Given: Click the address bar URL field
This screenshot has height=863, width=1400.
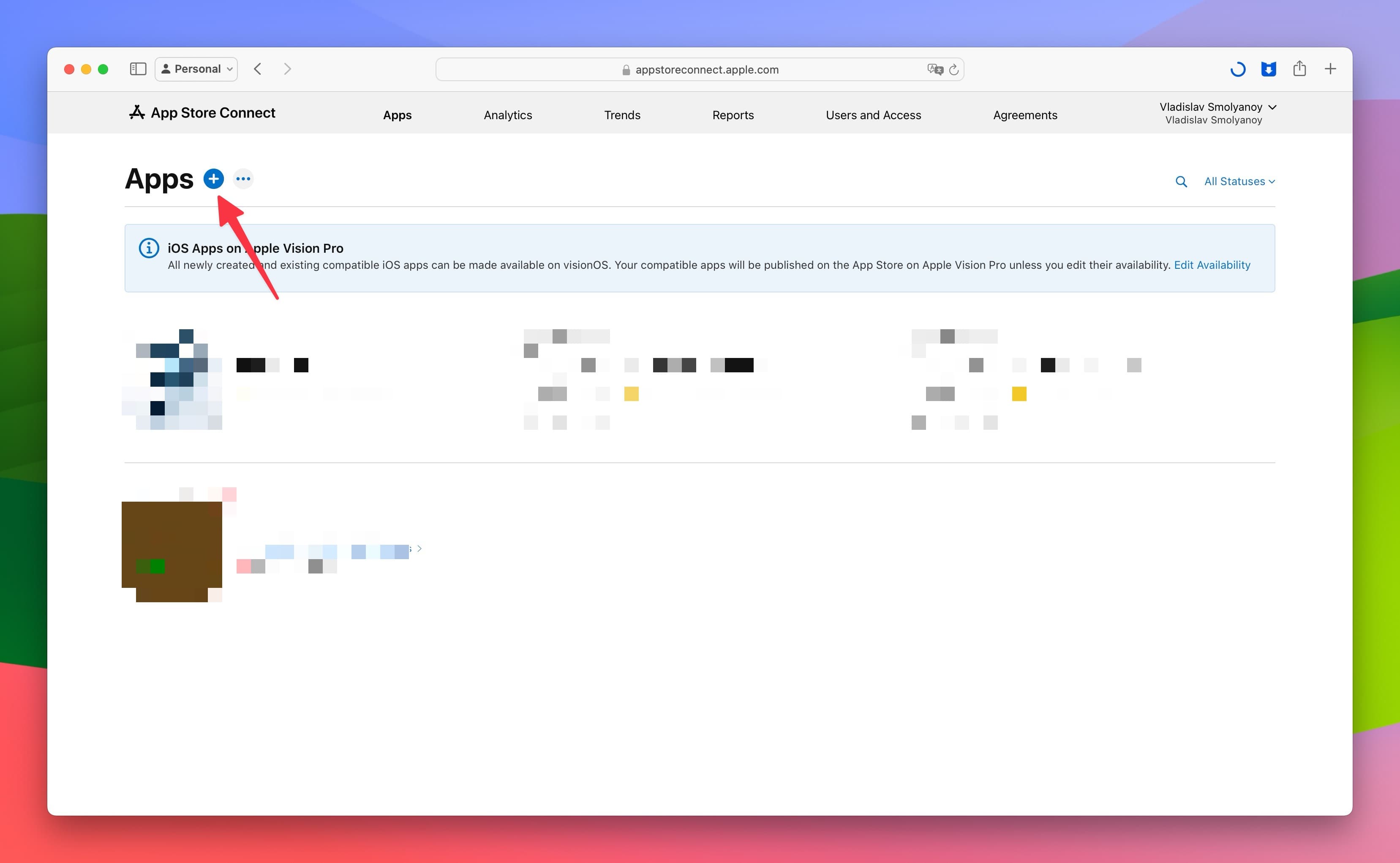Looking at the screenshot, I should tap(699, 69).
